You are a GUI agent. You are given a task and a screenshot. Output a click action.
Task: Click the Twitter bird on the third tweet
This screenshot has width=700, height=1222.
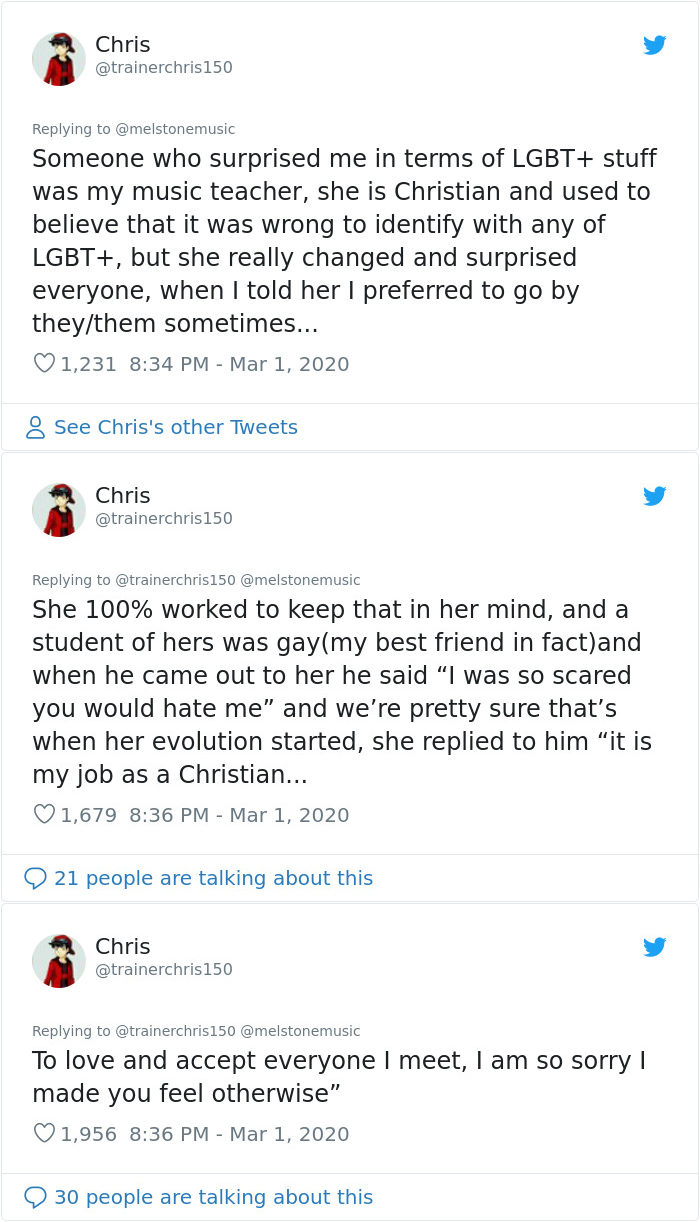pos(655,947)
